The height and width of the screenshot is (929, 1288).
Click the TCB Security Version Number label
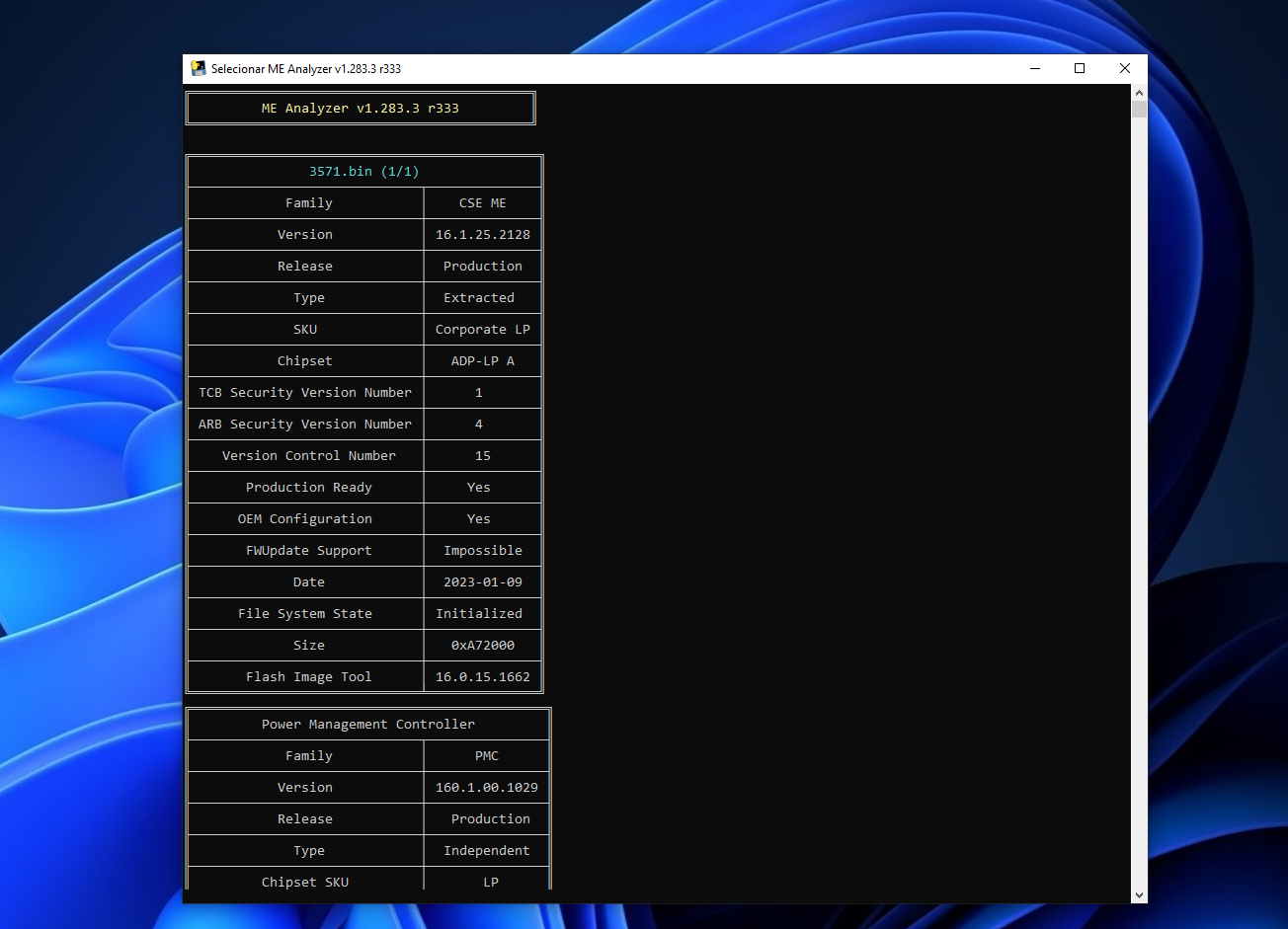coord(305,392)
